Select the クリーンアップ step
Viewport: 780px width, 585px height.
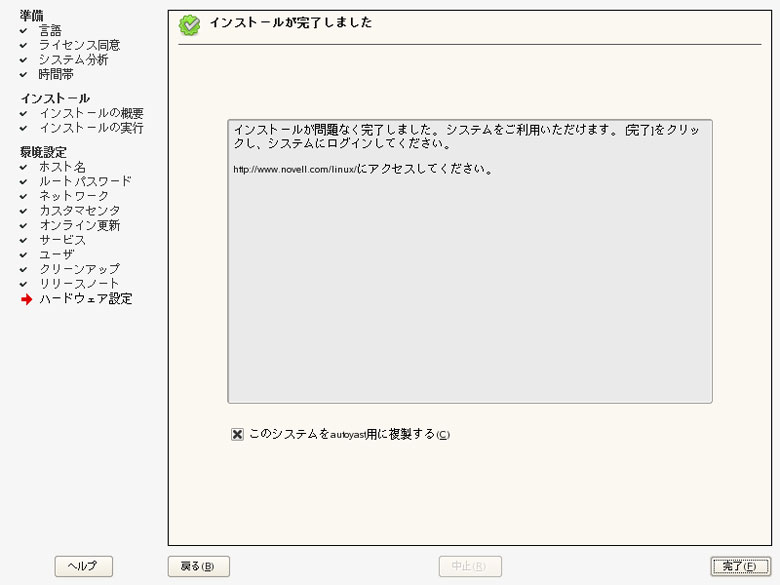(80, 269)
